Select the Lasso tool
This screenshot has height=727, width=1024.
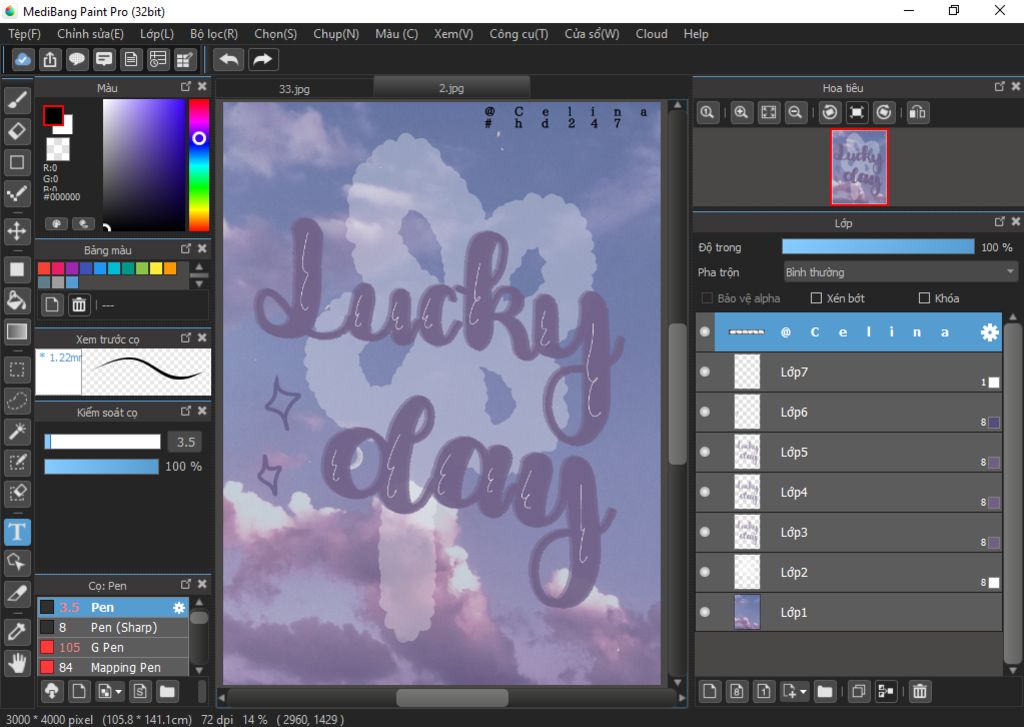pos(17,400)
